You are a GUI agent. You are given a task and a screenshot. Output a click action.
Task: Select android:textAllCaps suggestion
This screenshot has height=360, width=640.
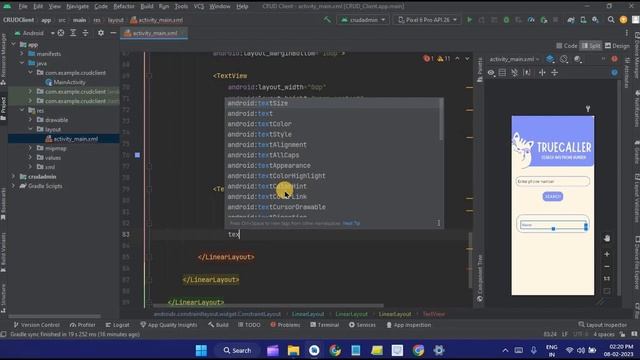coord(333,155)
